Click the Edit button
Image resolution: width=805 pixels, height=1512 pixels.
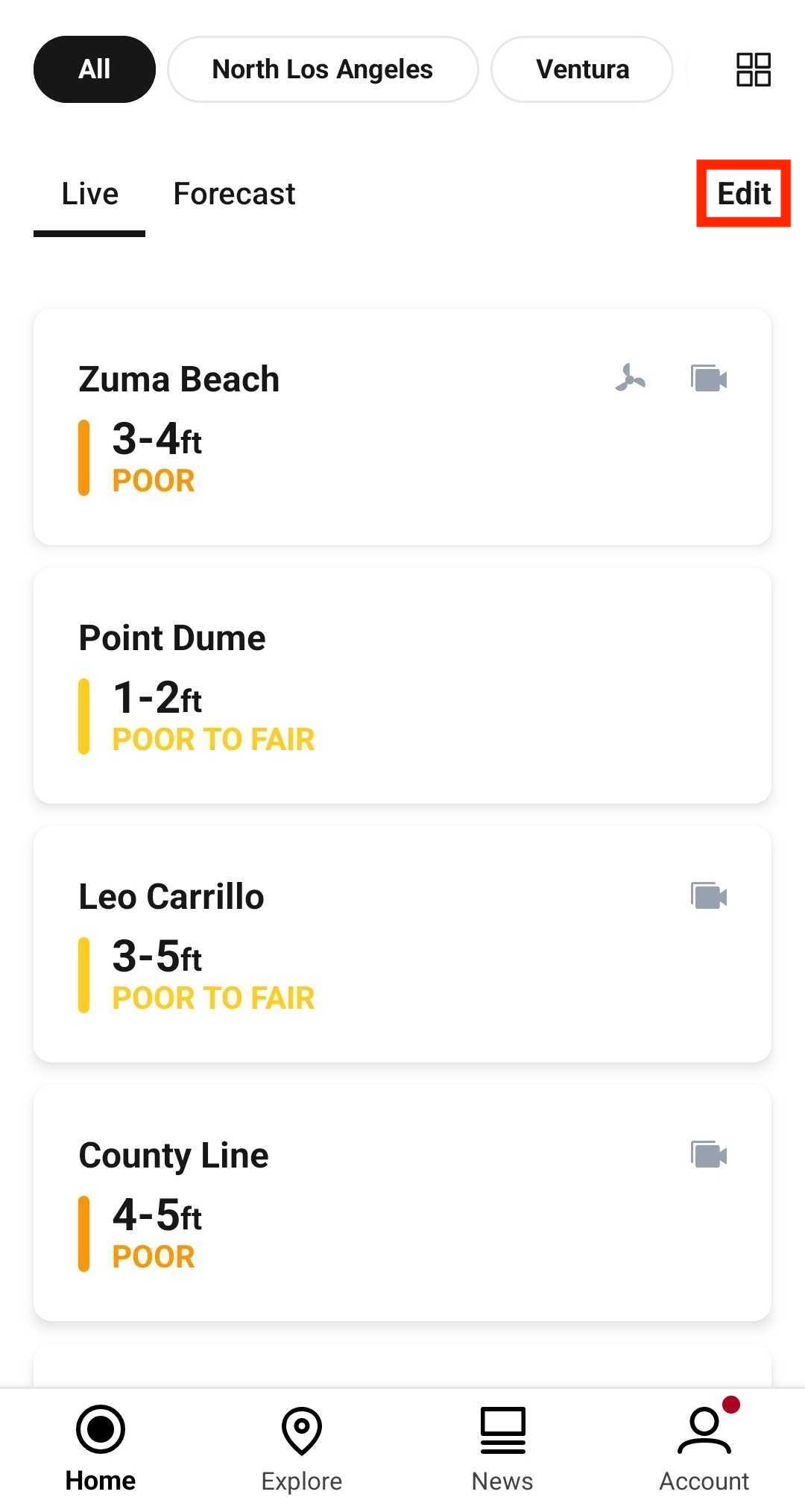pyautogui.click(x=744, y=194)
